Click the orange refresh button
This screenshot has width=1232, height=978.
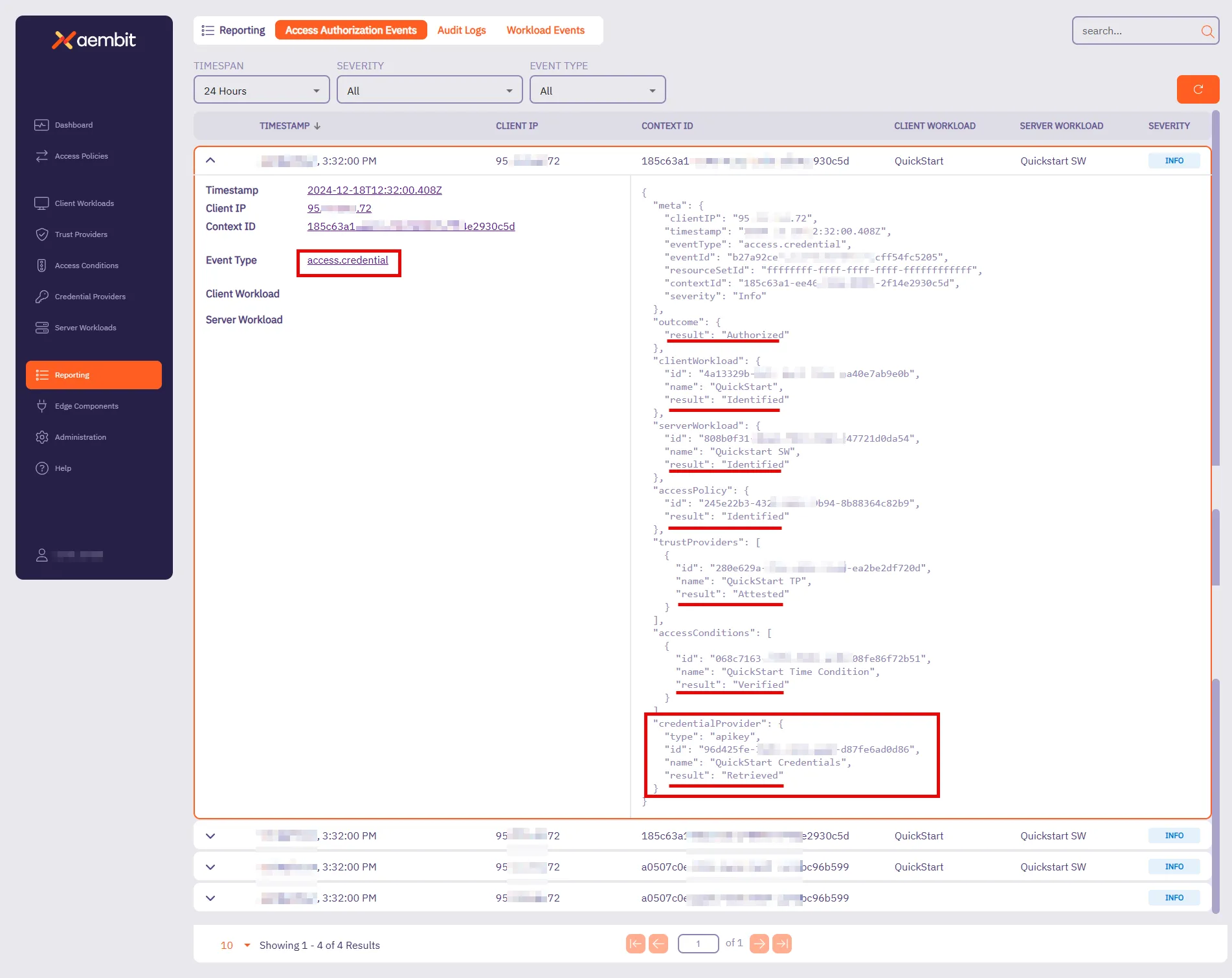pyautogui.click(x=1197, y=89)
